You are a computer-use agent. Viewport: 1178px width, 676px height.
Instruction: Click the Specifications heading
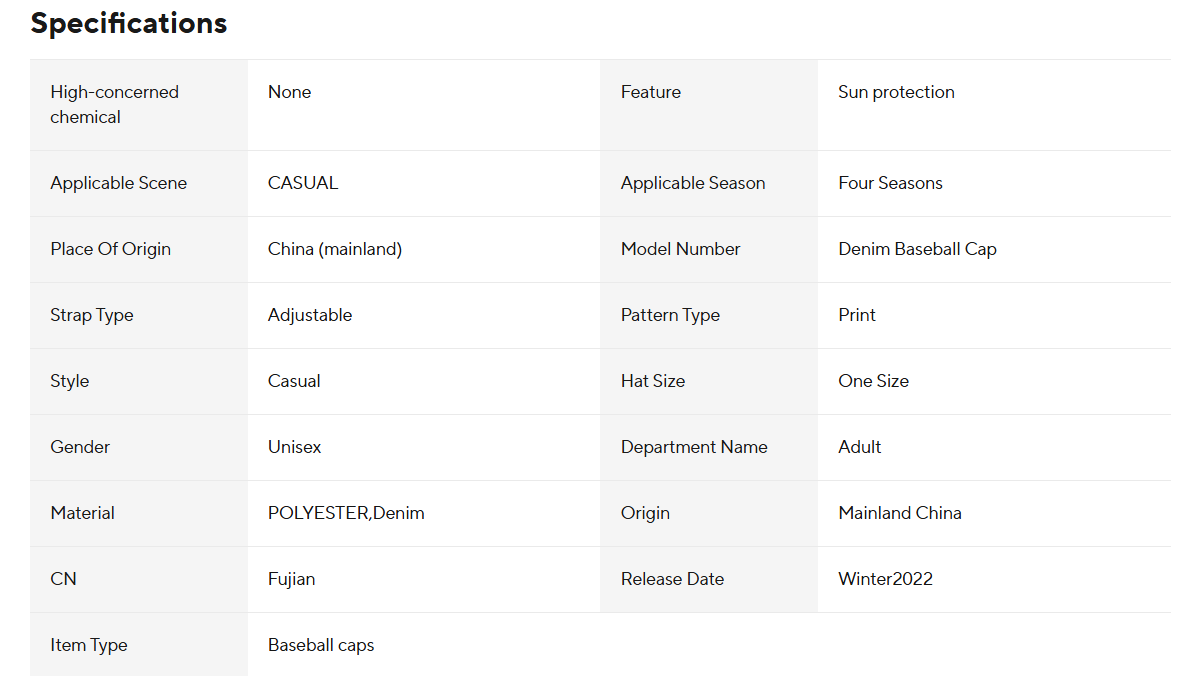click(129, 23)
